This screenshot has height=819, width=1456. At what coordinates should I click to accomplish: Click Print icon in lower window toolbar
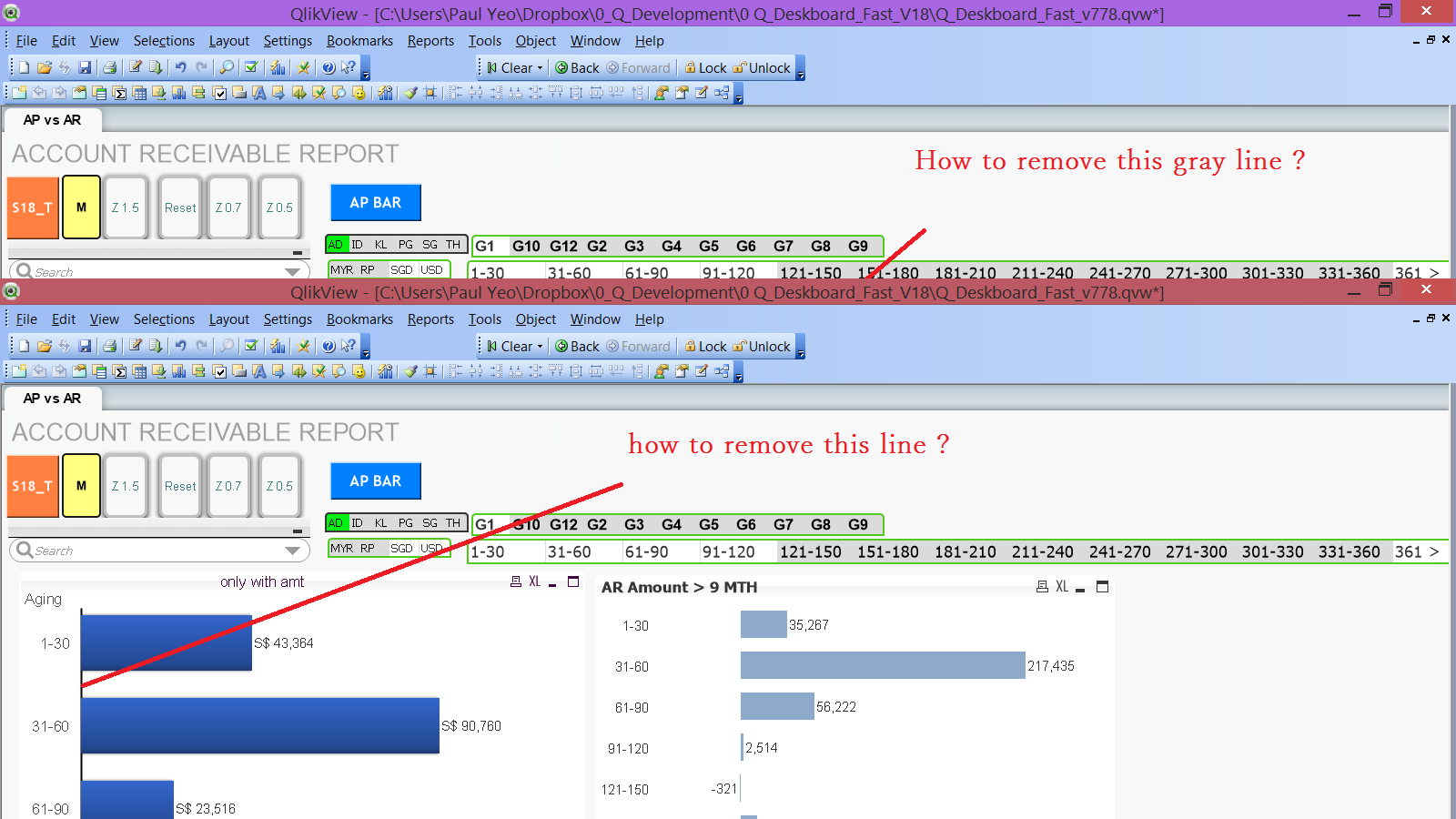pos(109,346)
